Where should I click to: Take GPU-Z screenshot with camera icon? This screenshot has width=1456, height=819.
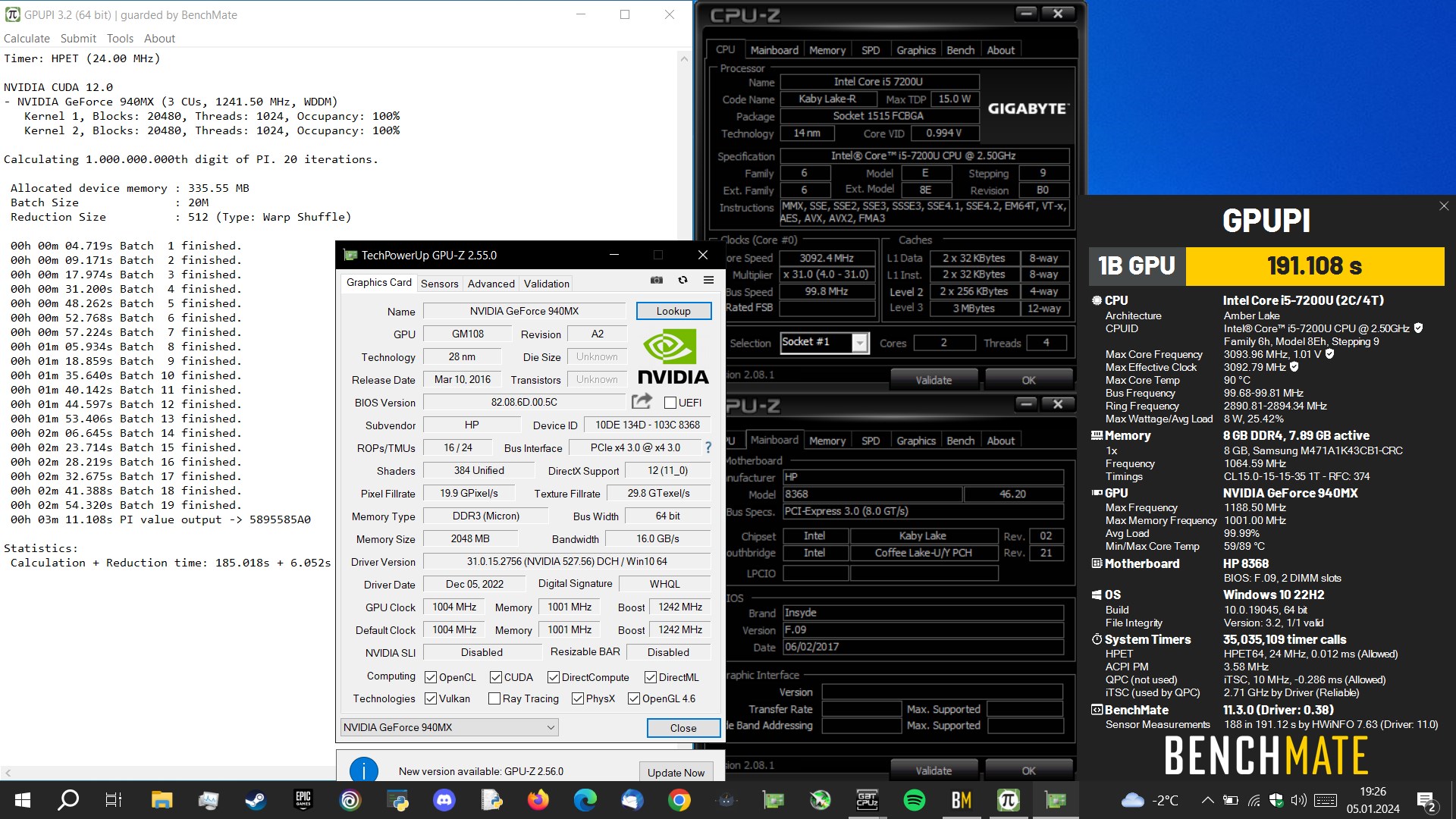[657, 281]
